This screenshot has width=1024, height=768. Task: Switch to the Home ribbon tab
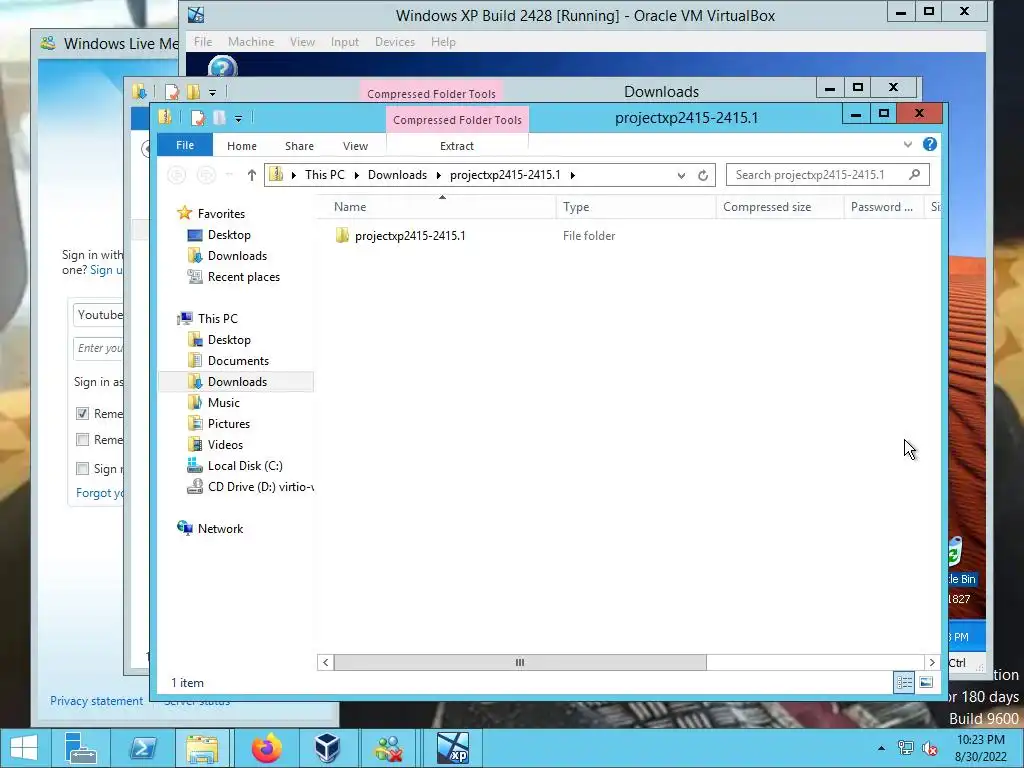pyautogui.click(x=242, y=146)
